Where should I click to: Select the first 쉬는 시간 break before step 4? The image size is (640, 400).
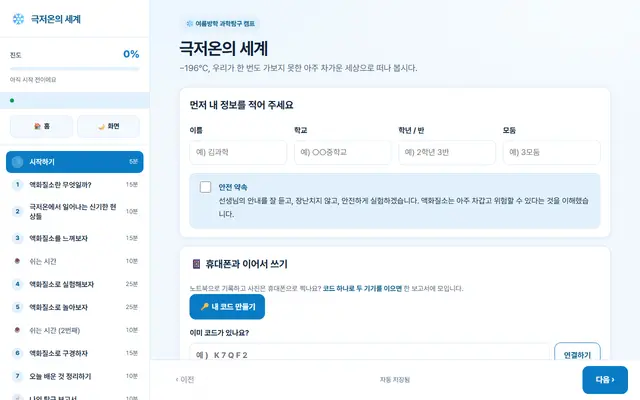point(75,261)
